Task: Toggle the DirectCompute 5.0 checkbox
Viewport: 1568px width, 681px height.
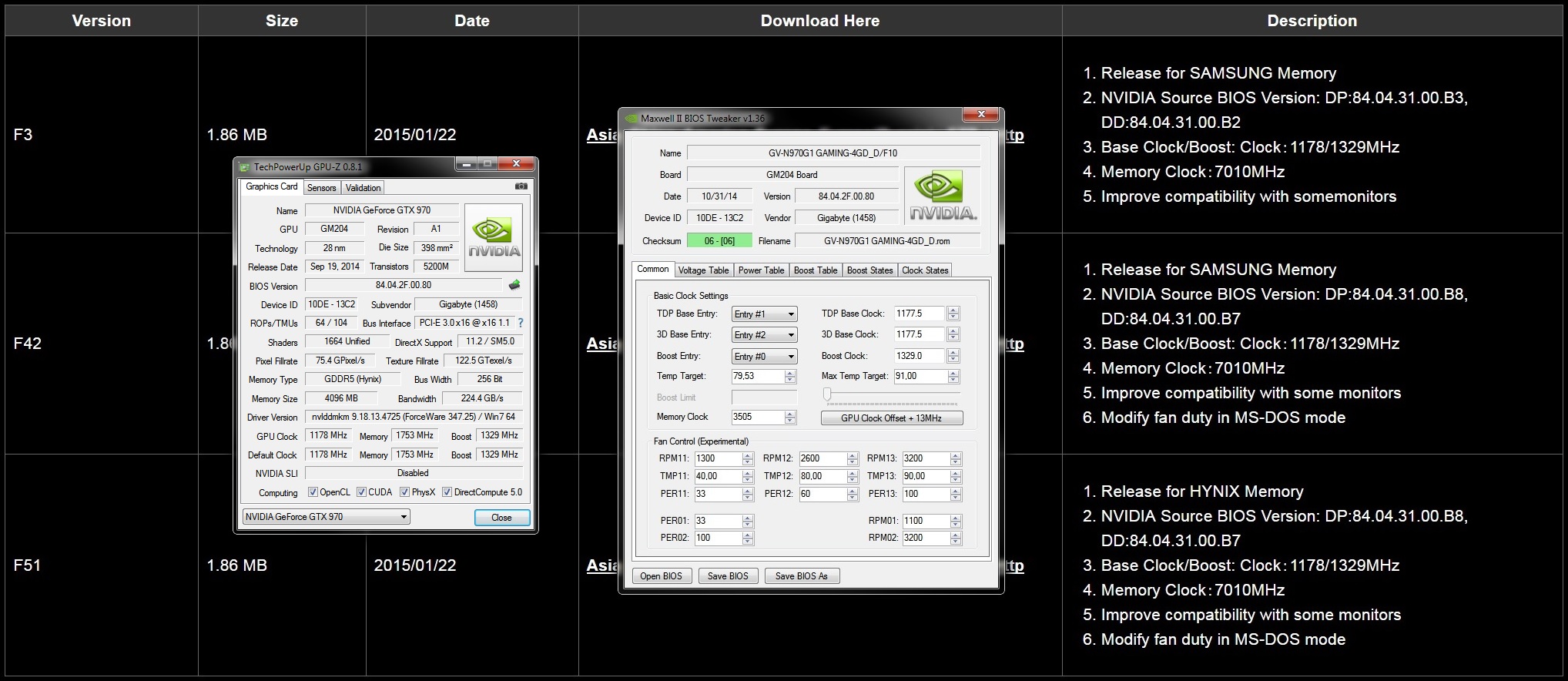Action: tap(447, 492)
